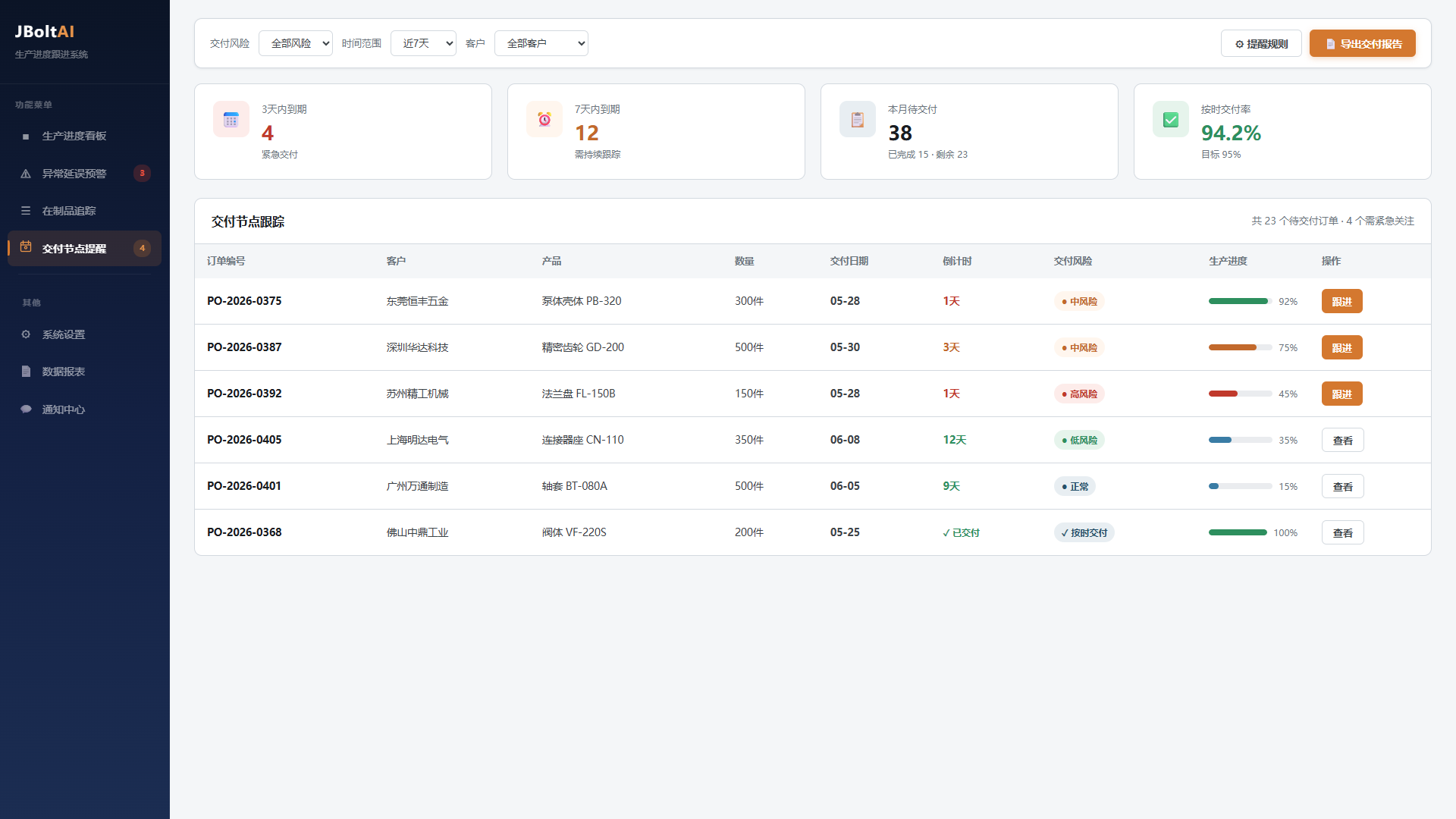Image resolution: width=1456 pixels, height=819 pixels.
Task: Click the 正常 status tag
Action: 1075,486
